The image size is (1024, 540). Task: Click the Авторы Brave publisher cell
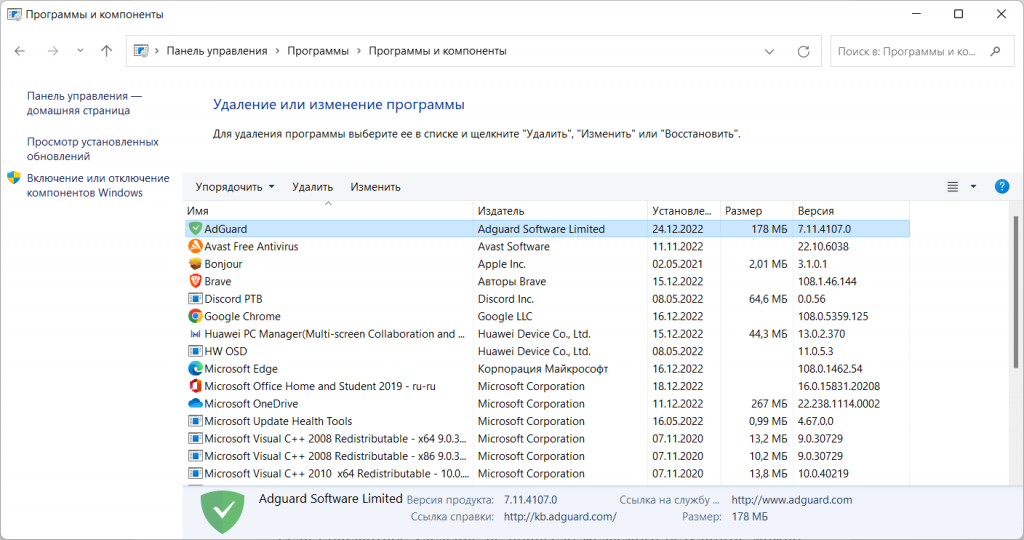512,281
